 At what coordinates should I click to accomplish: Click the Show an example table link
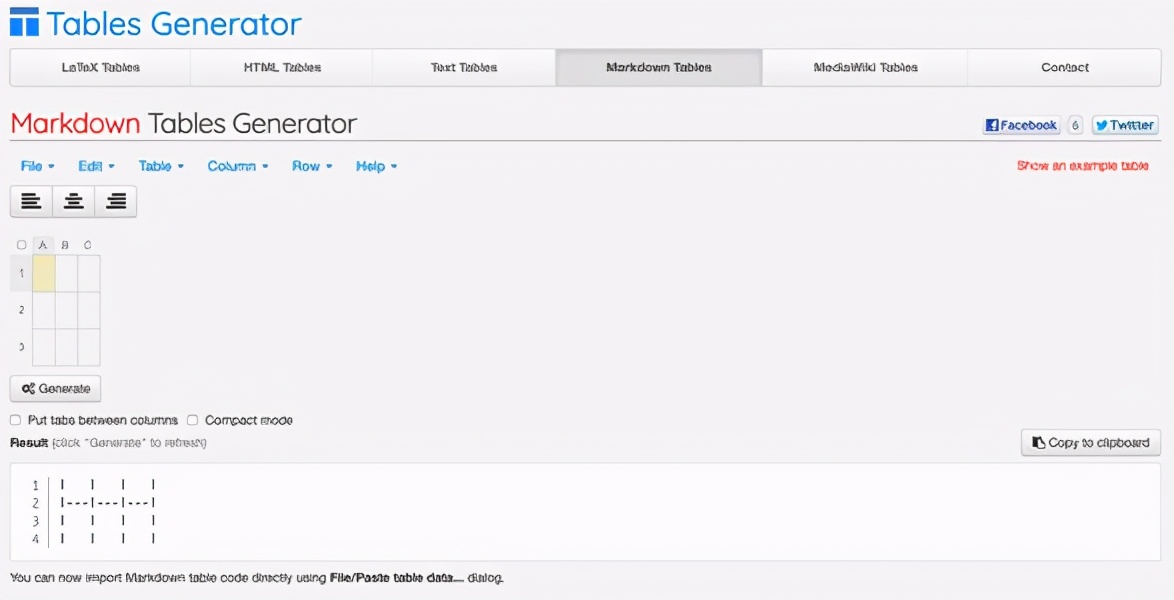tap(1083, 166)
